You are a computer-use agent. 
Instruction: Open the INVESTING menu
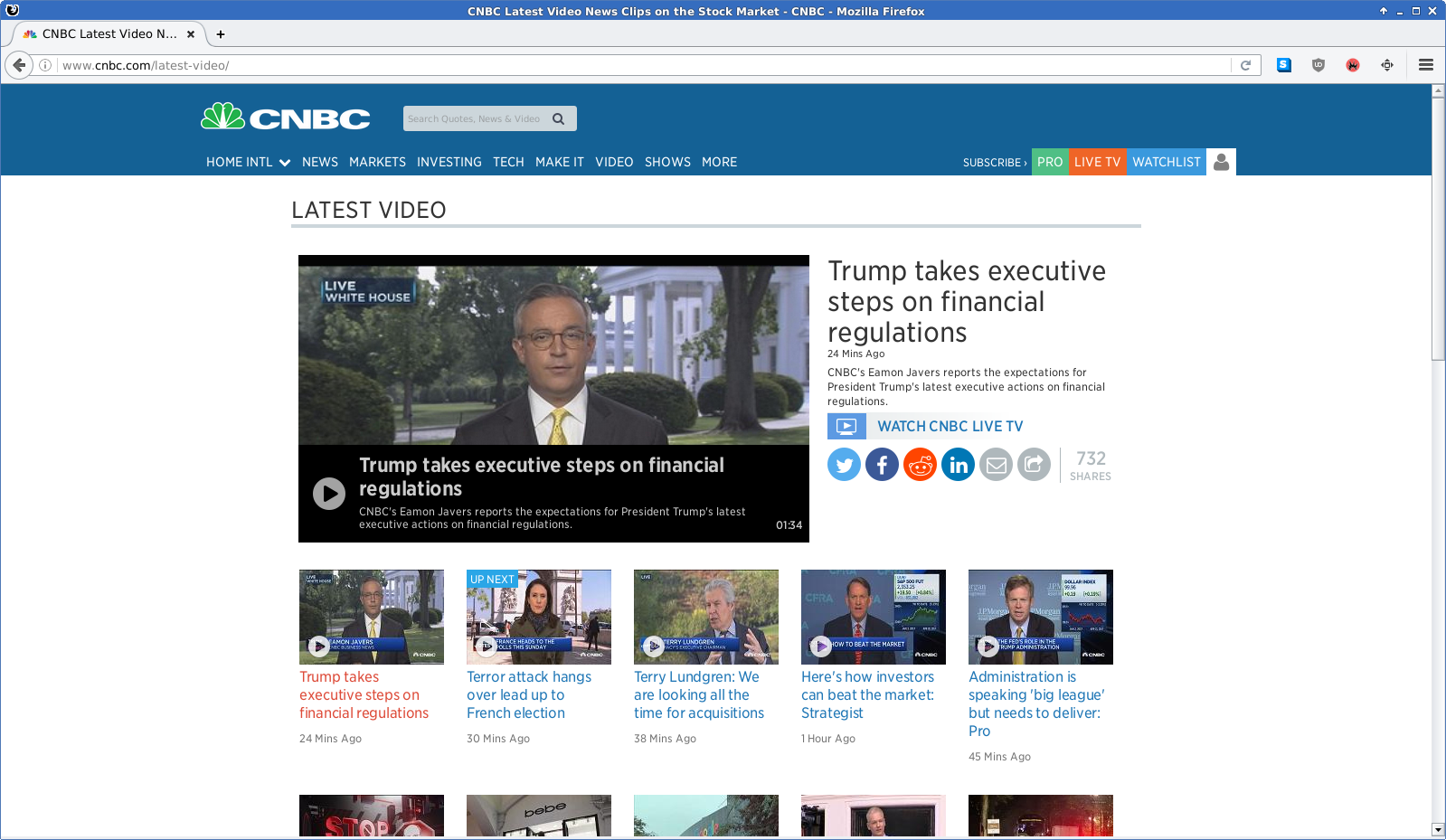(x=449, y=162)
